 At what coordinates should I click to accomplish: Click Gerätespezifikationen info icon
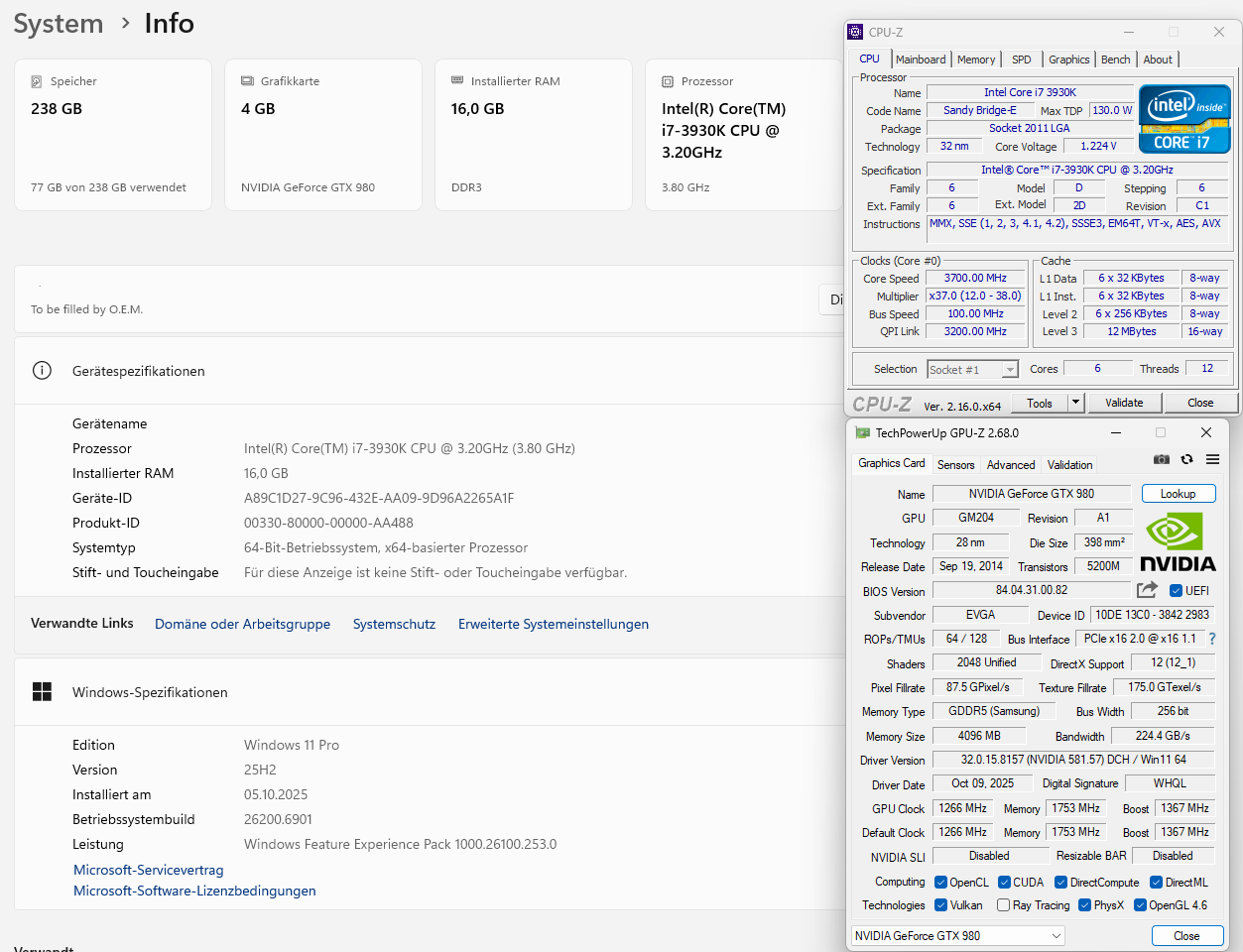[42, 371]
